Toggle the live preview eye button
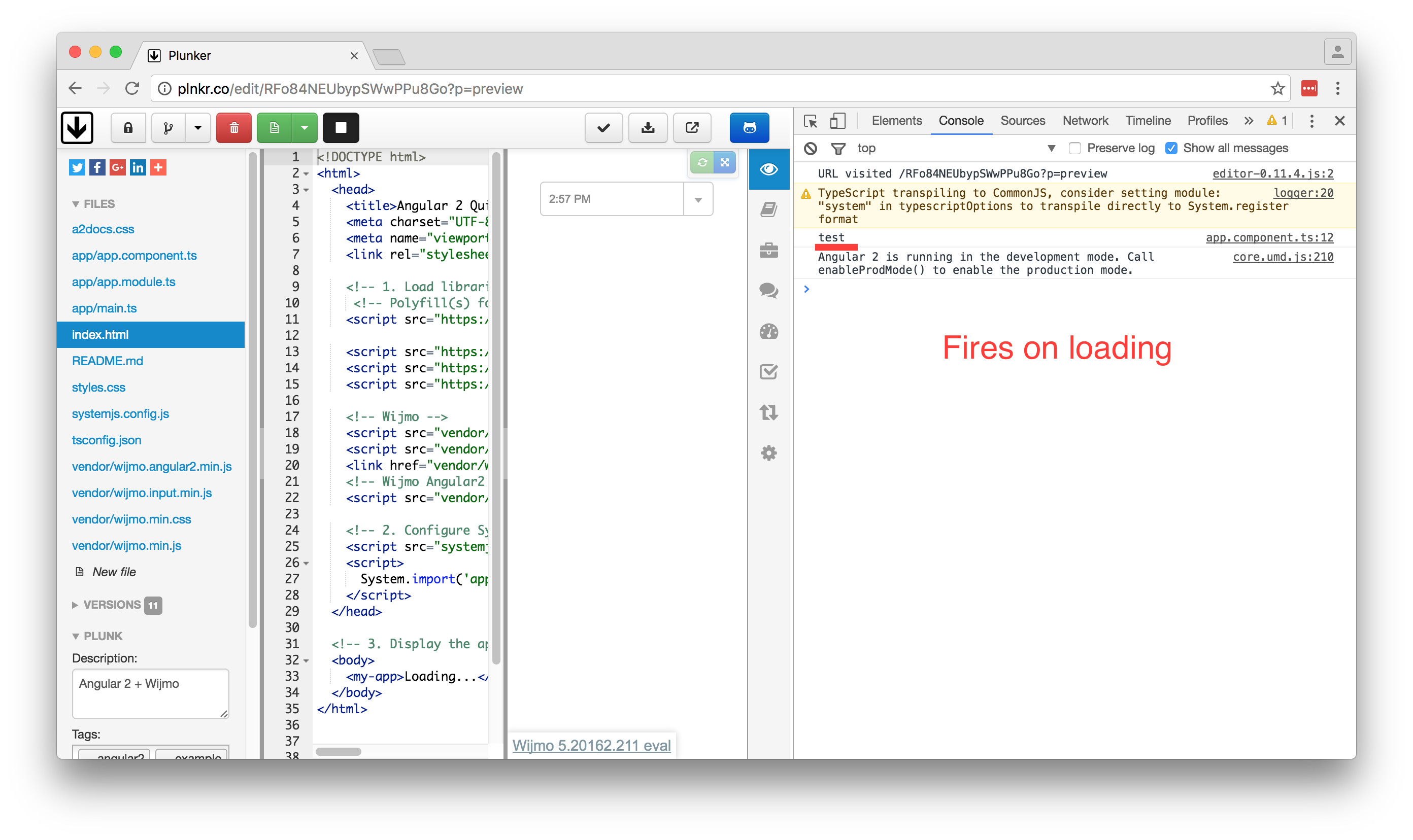This screenshot has height=840, width=1413. pos(768,169)
